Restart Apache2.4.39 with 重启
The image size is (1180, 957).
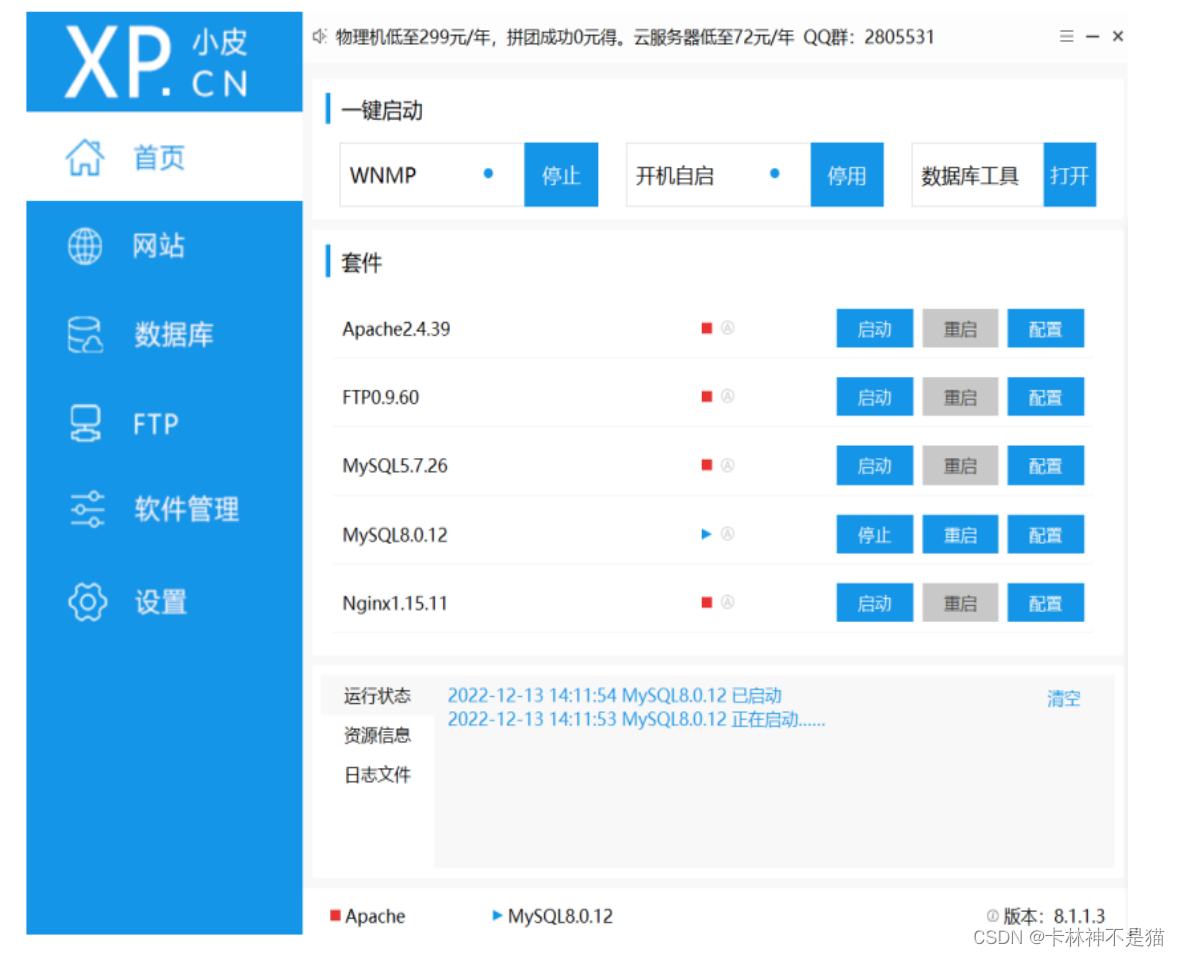(x=960, y=328)
